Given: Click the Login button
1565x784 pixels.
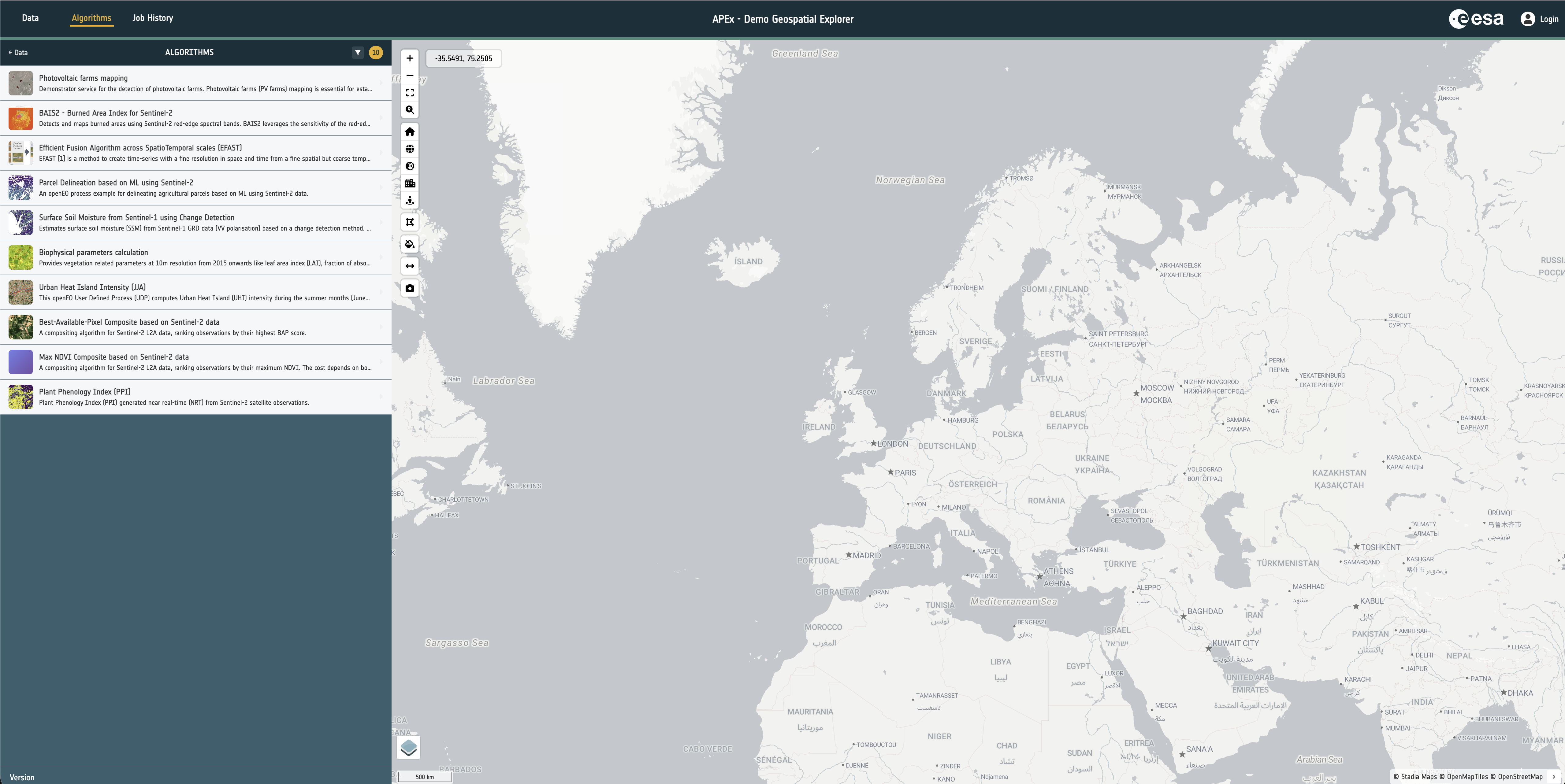Looking at the screenshot, I should pos(1540,19).
